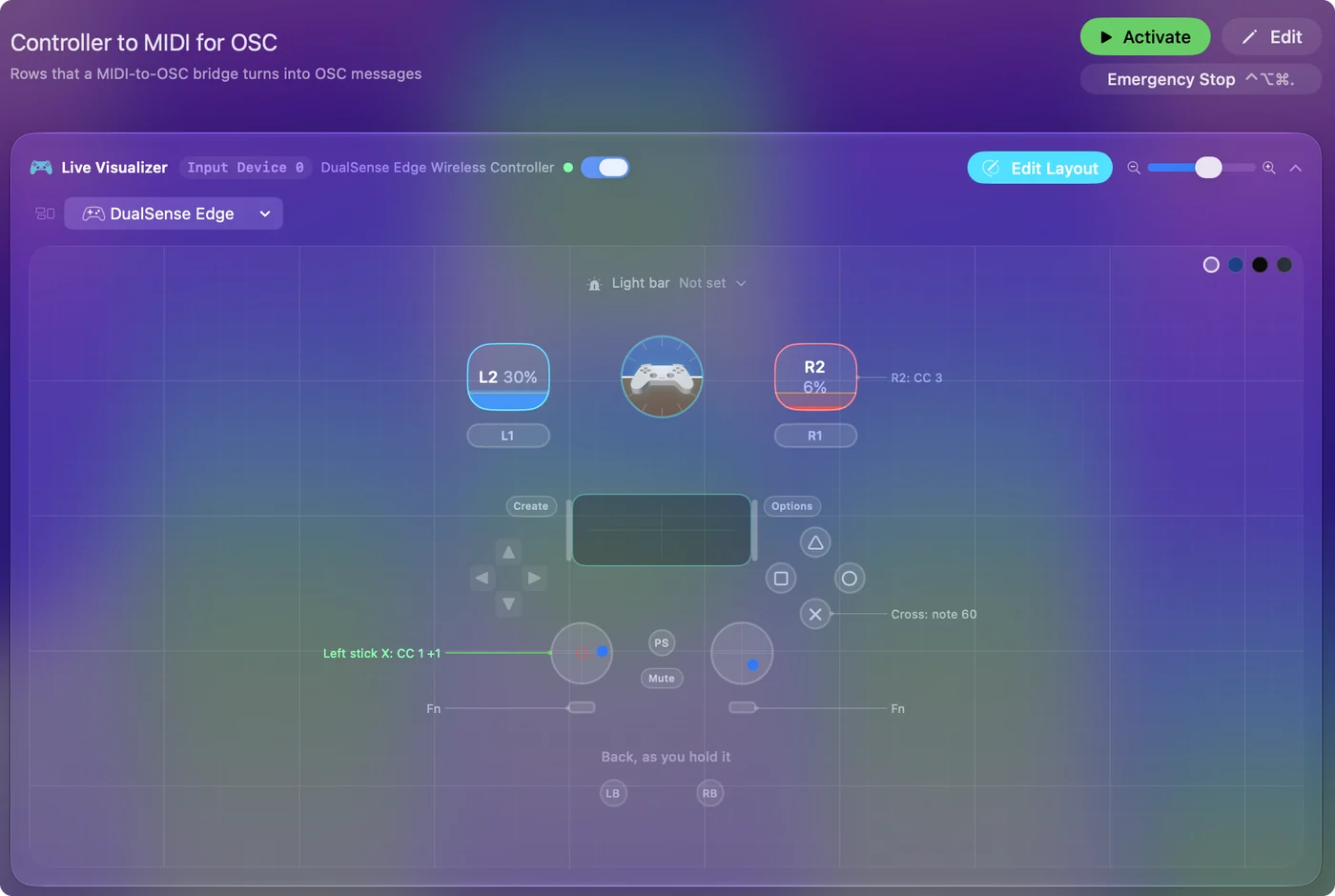The width and height of the screenshot is (1335, 896).
Task: Click the touchpad area
Action: click(x=662, y=530)
